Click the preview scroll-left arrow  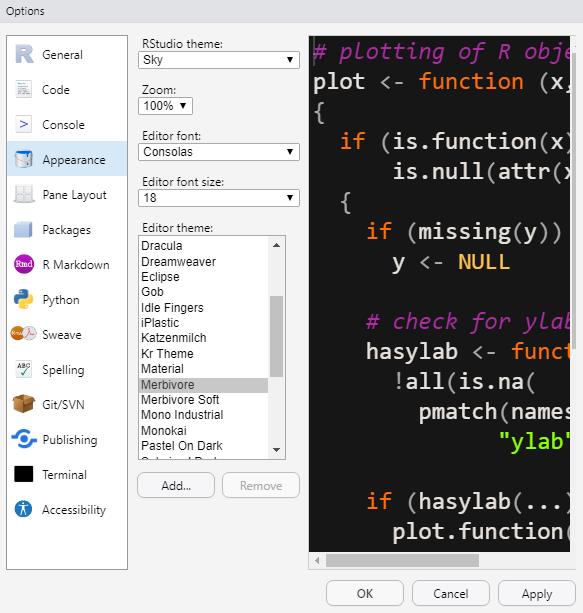tap(317, 560)
